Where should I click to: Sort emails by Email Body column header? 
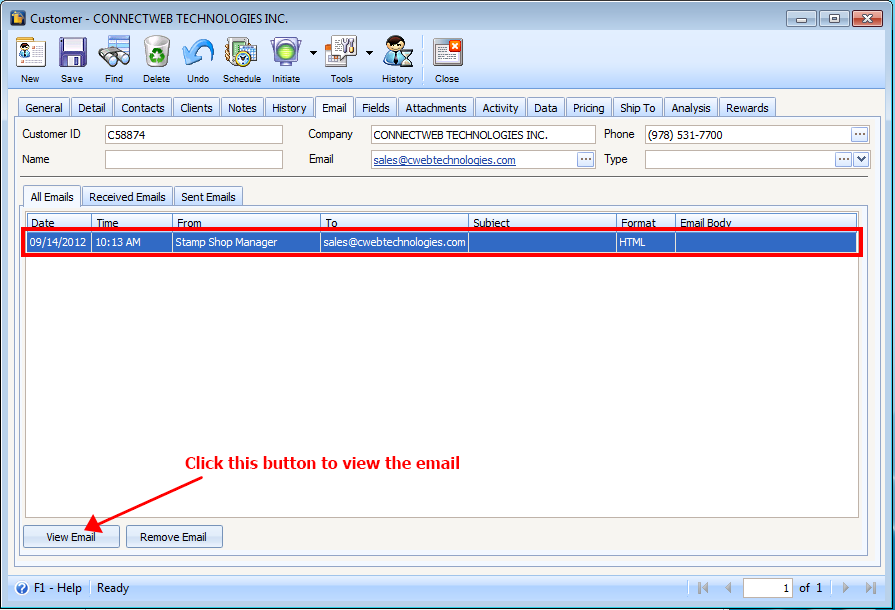pyautogui.click(x=767, y=222)
